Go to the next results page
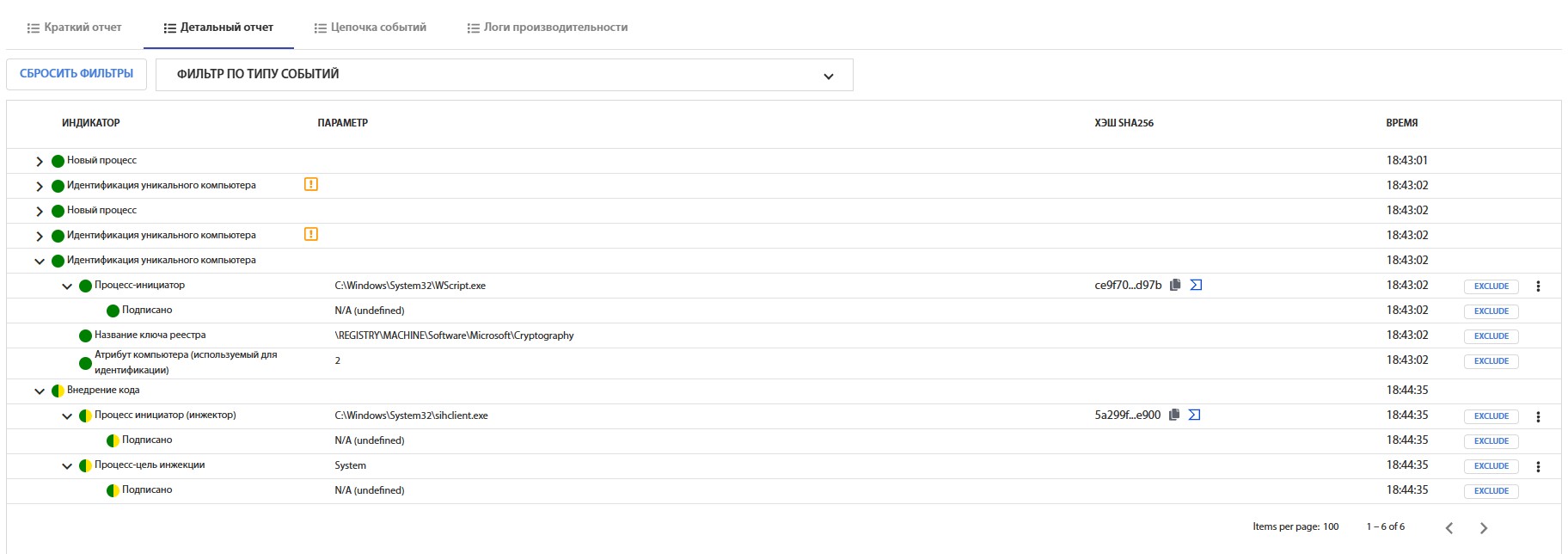This screenshot has width=1568, height=554. click(1483, 527)
